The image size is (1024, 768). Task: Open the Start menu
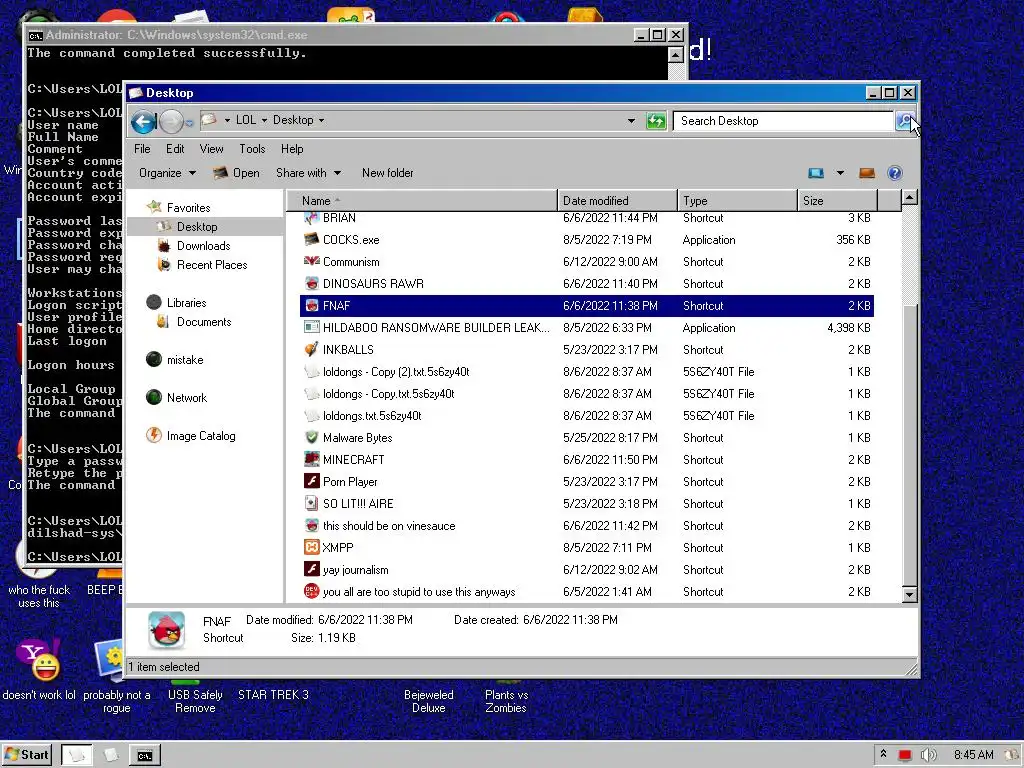pyautogui.click(x=27, y=755)
